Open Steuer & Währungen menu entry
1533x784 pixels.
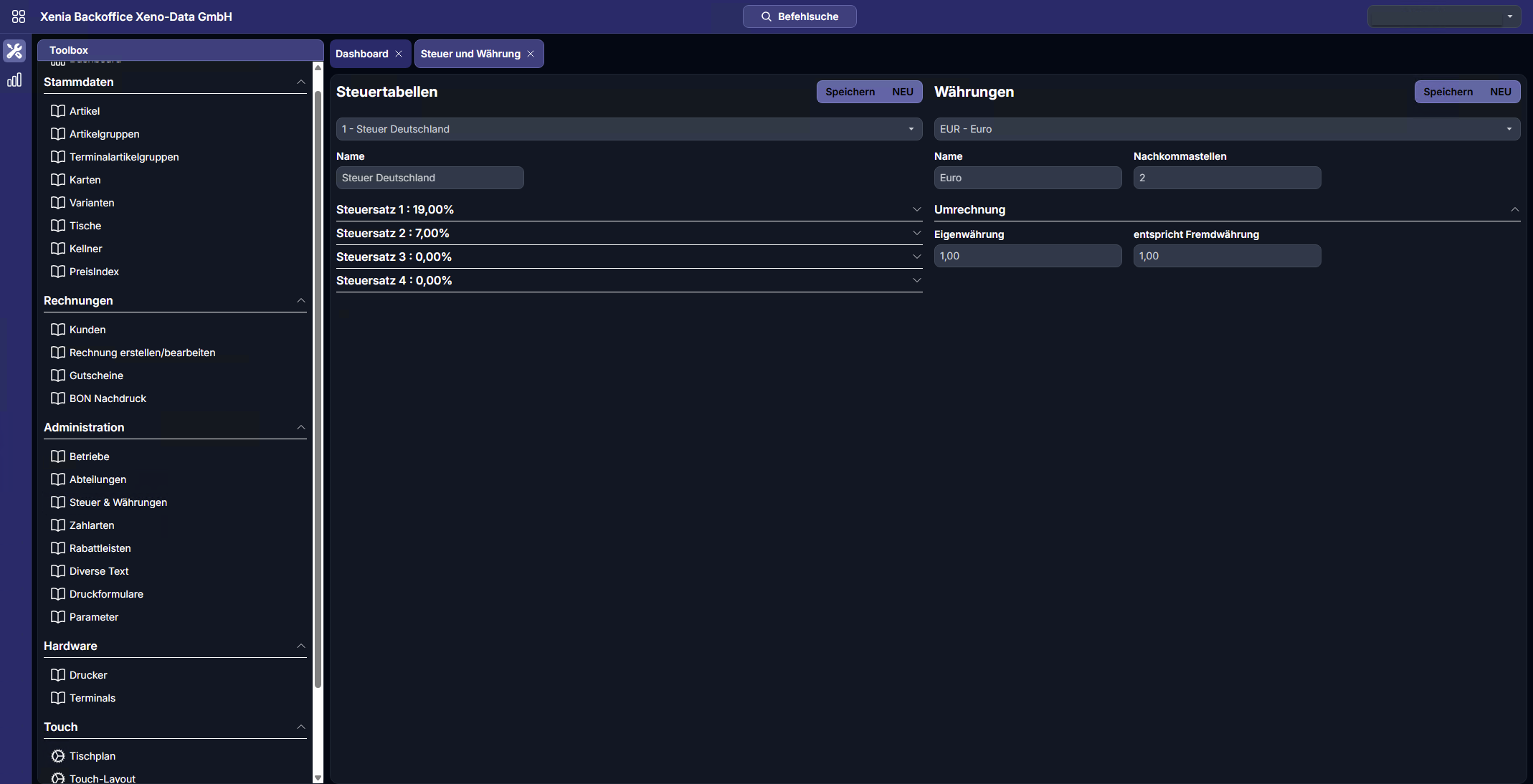point(118,502)
